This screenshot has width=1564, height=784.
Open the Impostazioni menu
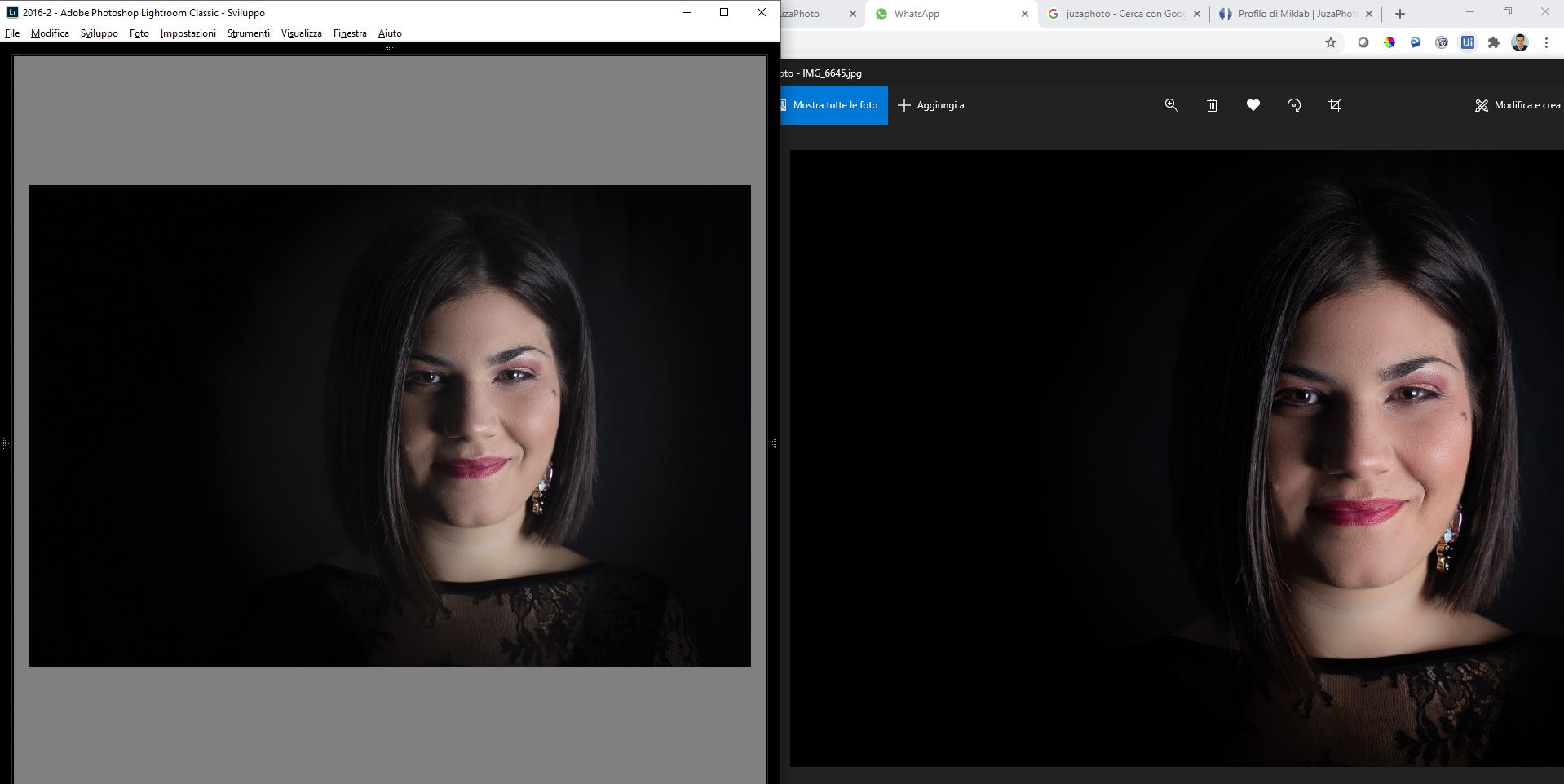pyautogui.click(x=188, y=33)
